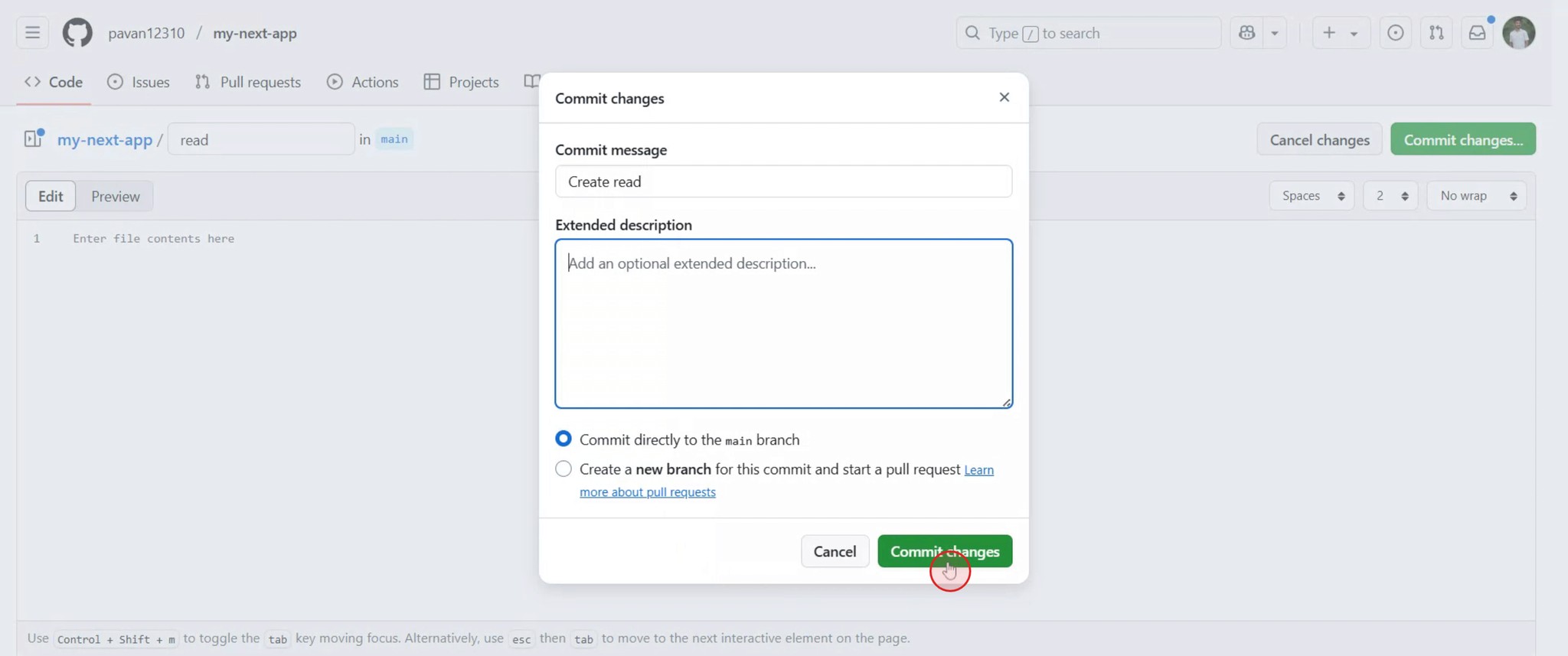Open GitHub Copilot chat icon
The image size is (1568, 656).
point(1247,33)
